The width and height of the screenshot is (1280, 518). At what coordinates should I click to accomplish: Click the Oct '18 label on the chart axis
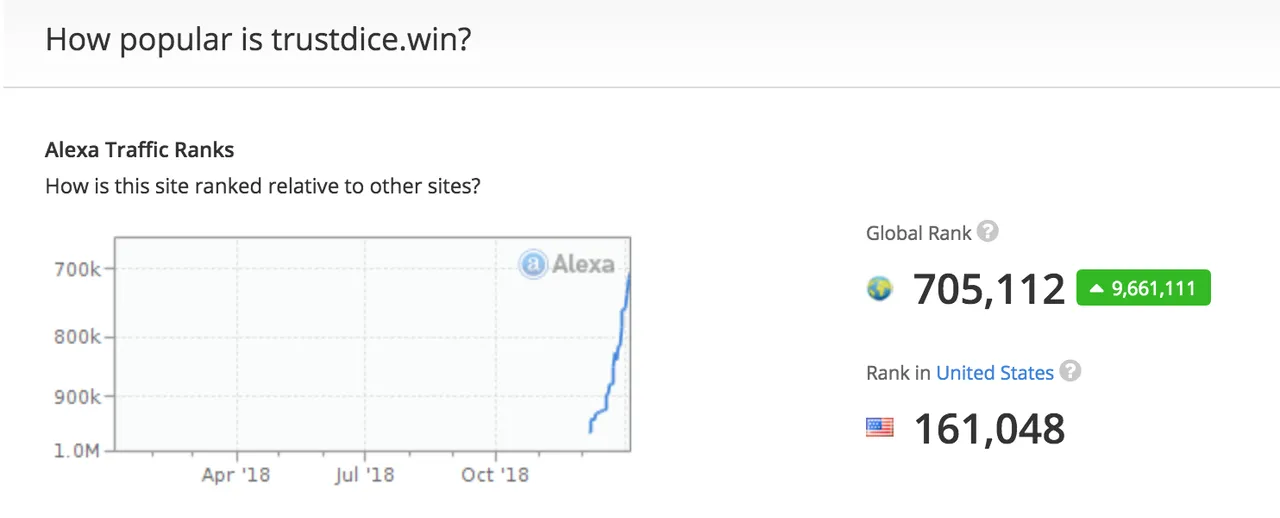pos(495,474)
